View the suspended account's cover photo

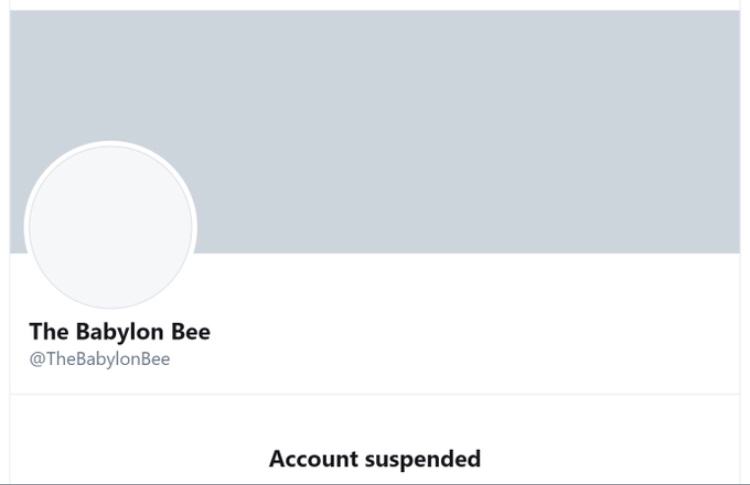pos(450,120)
